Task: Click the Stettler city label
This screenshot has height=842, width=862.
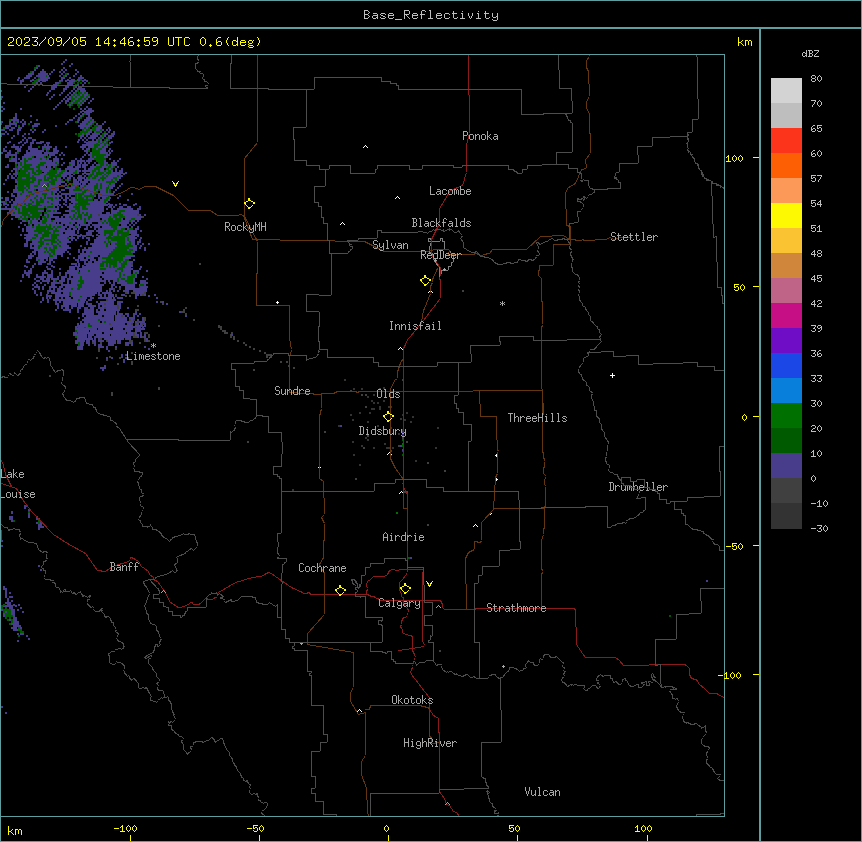Action: [634, 237]
